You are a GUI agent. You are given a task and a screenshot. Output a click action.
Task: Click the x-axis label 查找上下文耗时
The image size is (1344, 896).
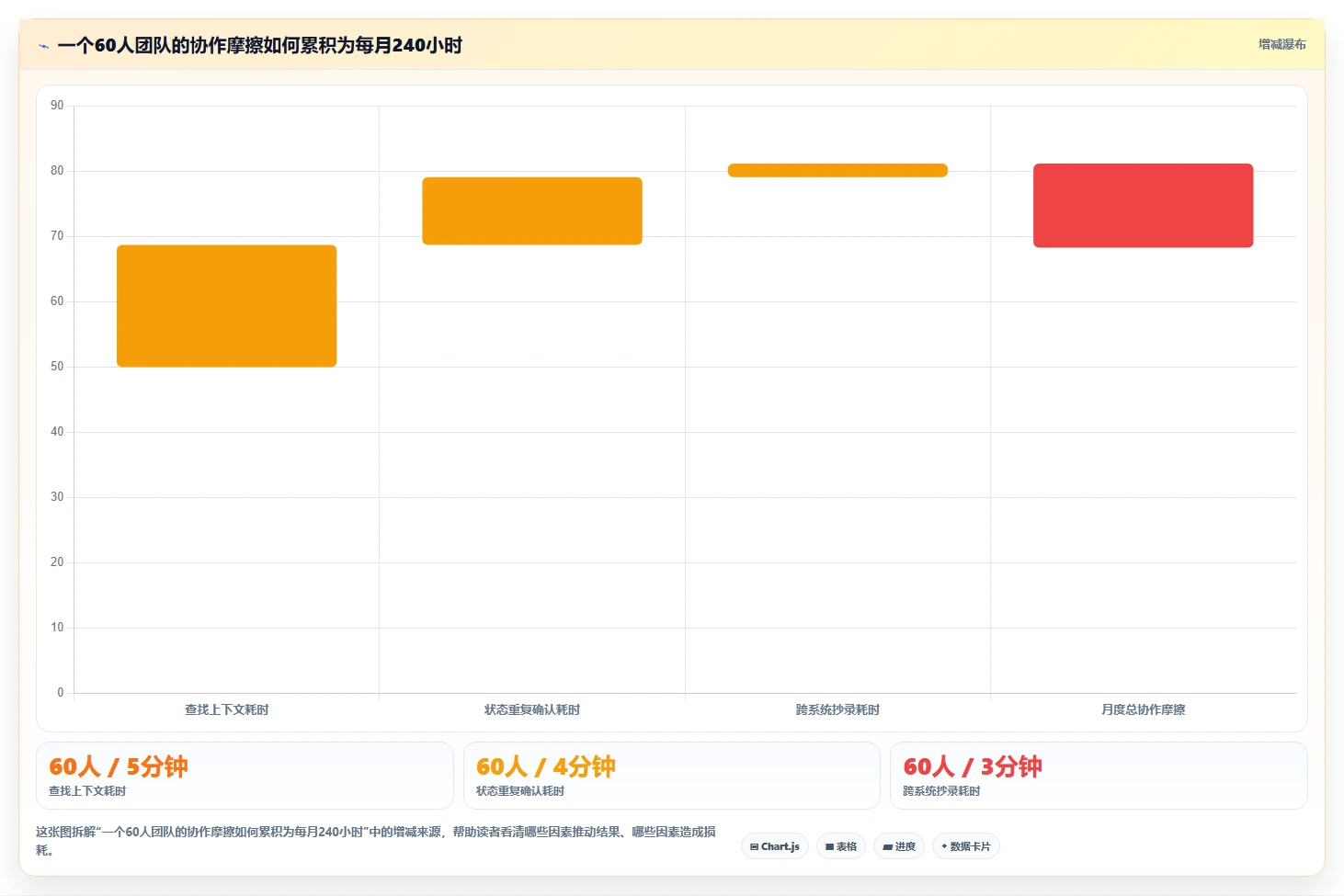(226, 709)
